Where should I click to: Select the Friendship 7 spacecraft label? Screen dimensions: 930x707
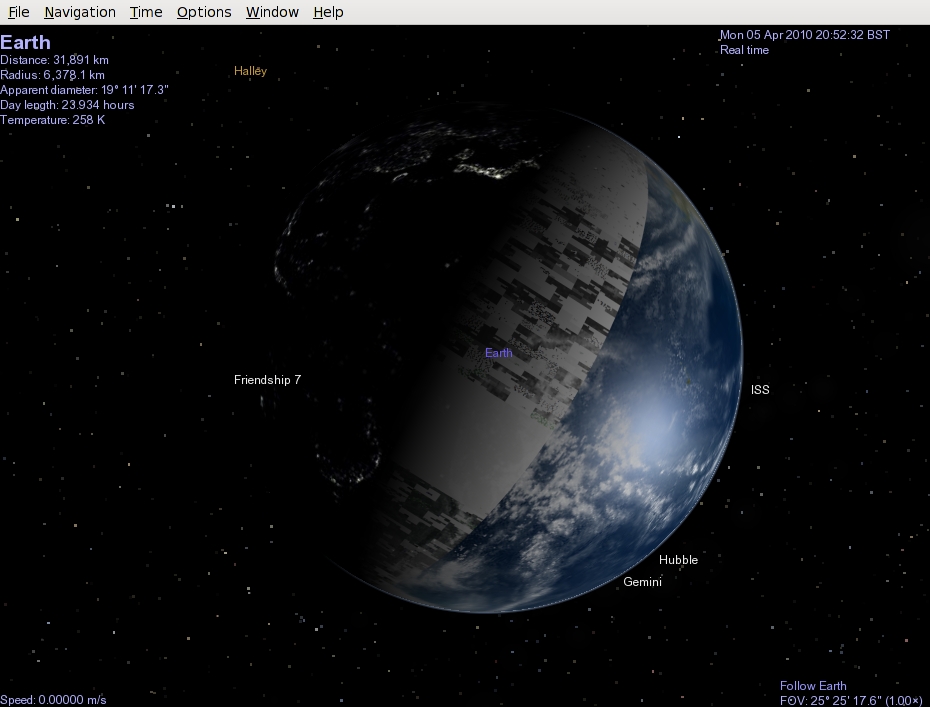coord(267,380)
